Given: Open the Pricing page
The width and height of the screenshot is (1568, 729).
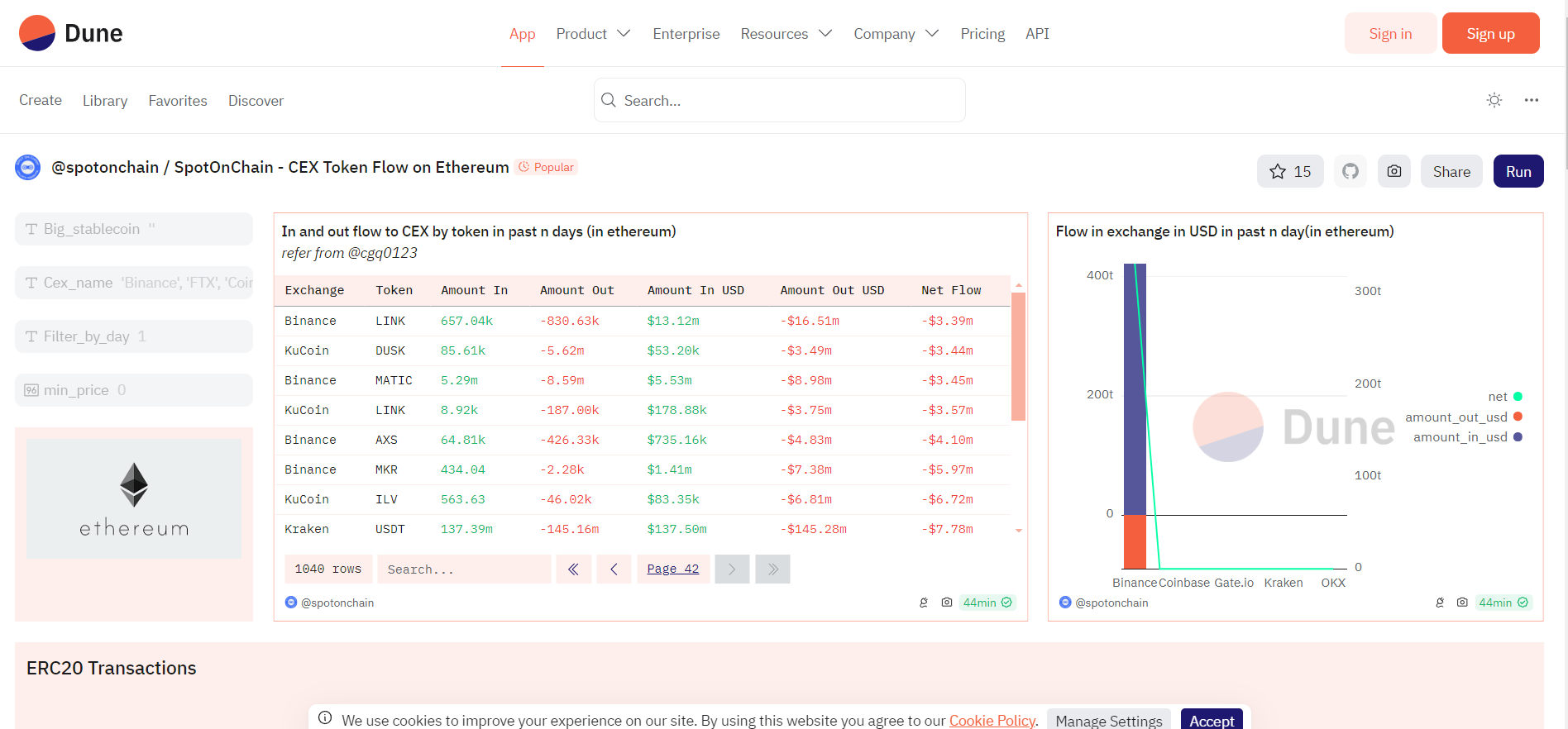Looking at the screenshot, I should (982, 34).
